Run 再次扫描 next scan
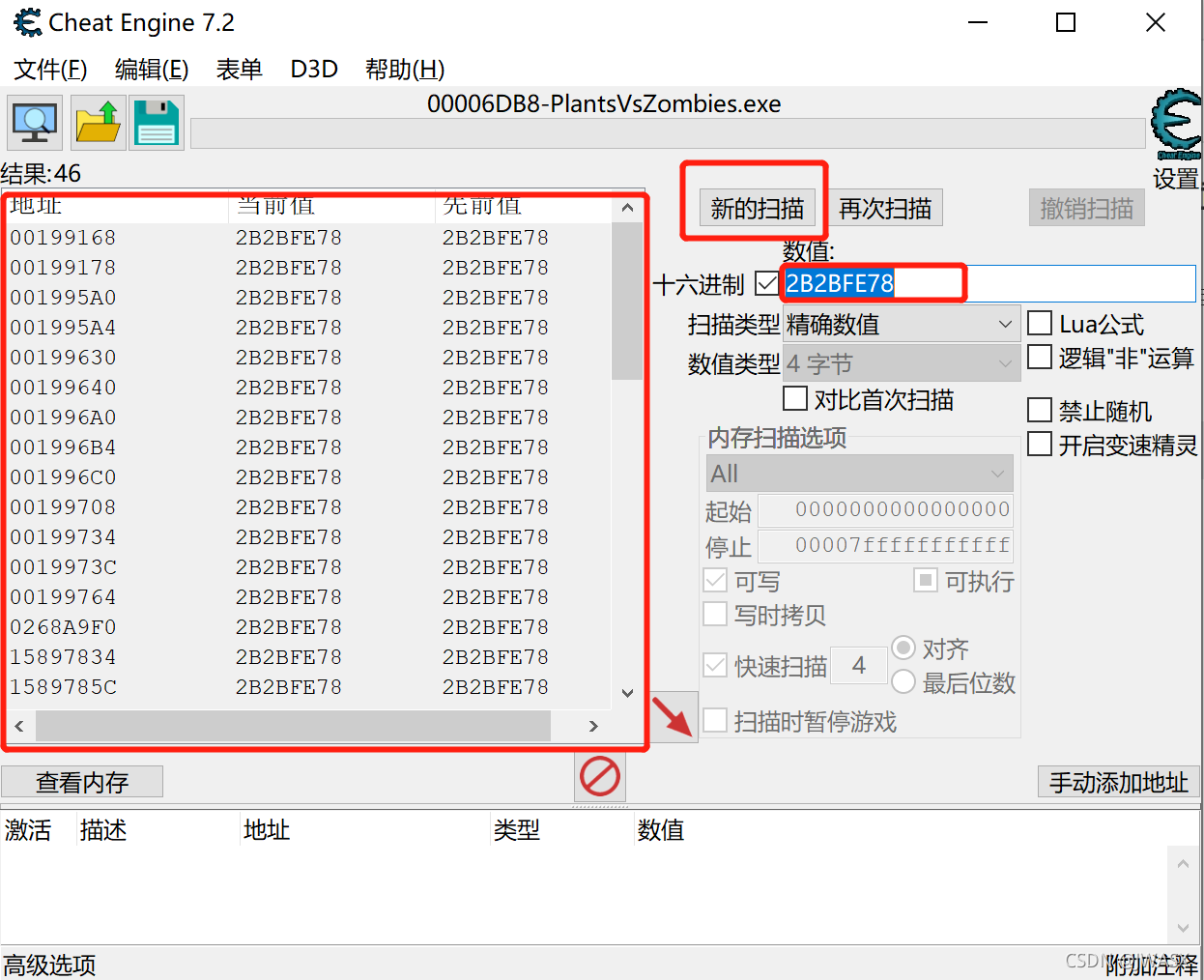 pos(885,208)
